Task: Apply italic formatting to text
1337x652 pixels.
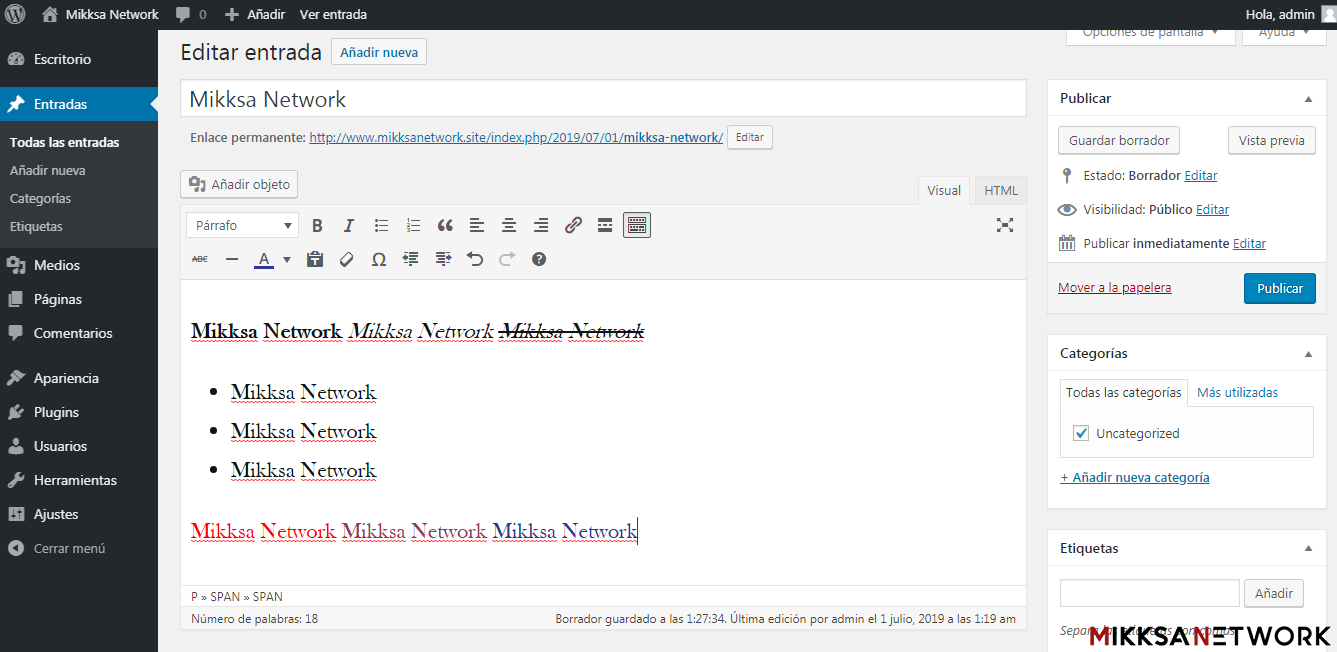Action: tap(349, 226)
